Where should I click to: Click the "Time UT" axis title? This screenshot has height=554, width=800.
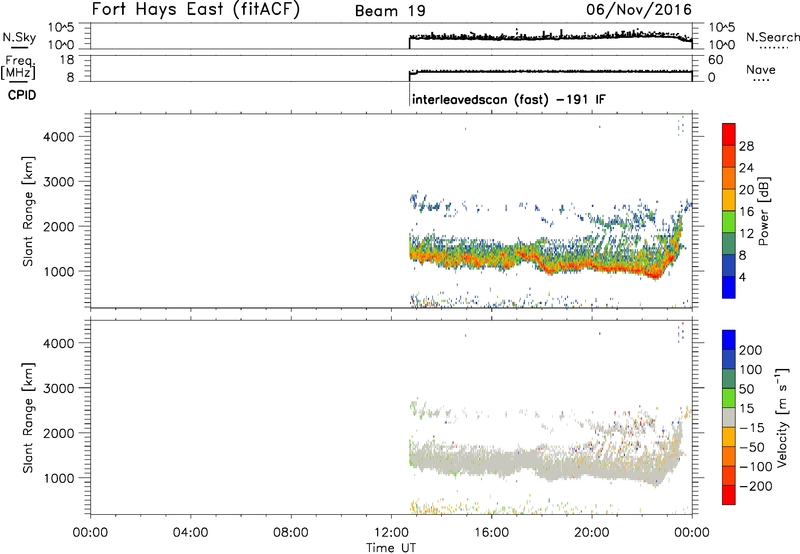pyautogui.click(x=391, y=548)
